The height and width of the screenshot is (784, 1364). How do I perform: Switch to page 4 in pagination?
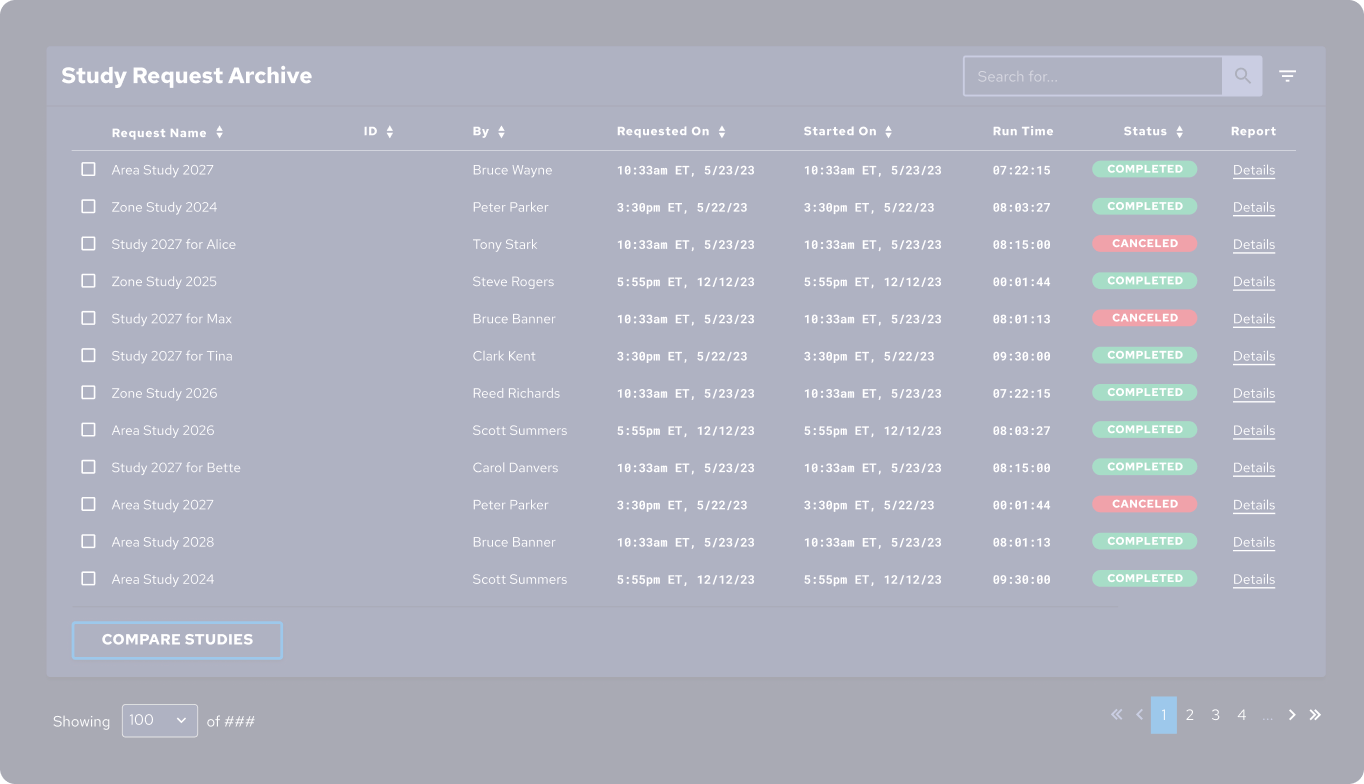1241,715
